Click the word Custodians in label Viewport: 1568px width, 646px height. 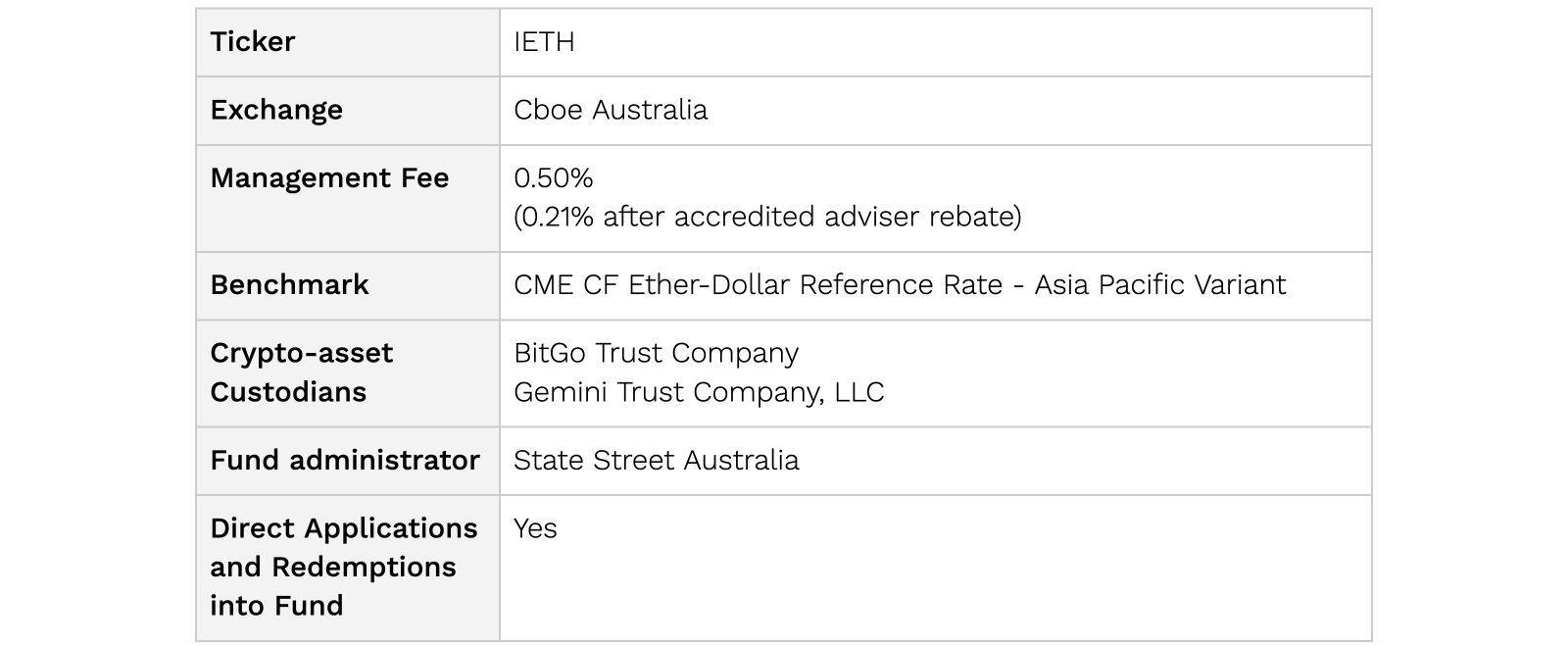(288, 392)
